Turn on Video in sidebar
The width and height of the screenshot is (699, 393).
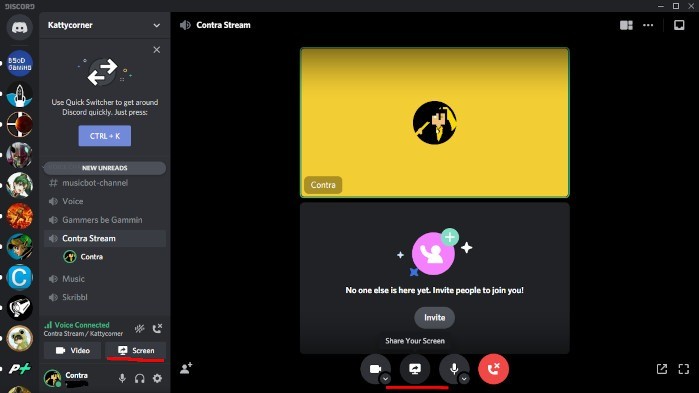click(x=73, y=351)
